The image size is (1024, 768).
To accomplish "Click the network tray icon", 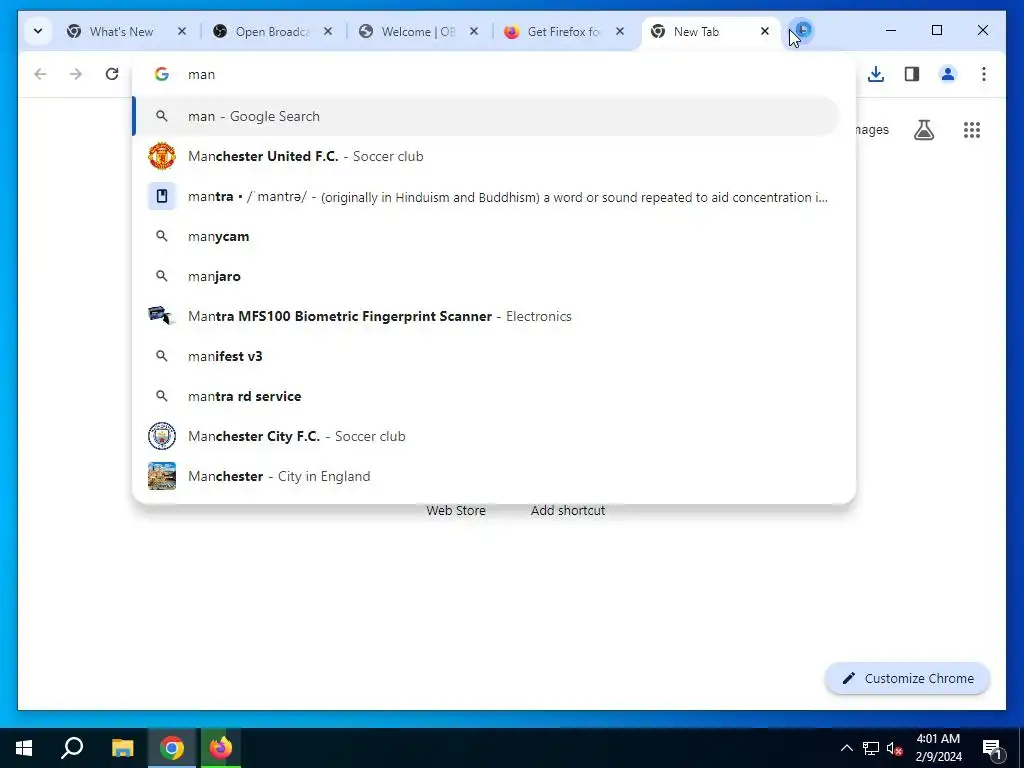I will click(x=871, y=748).
